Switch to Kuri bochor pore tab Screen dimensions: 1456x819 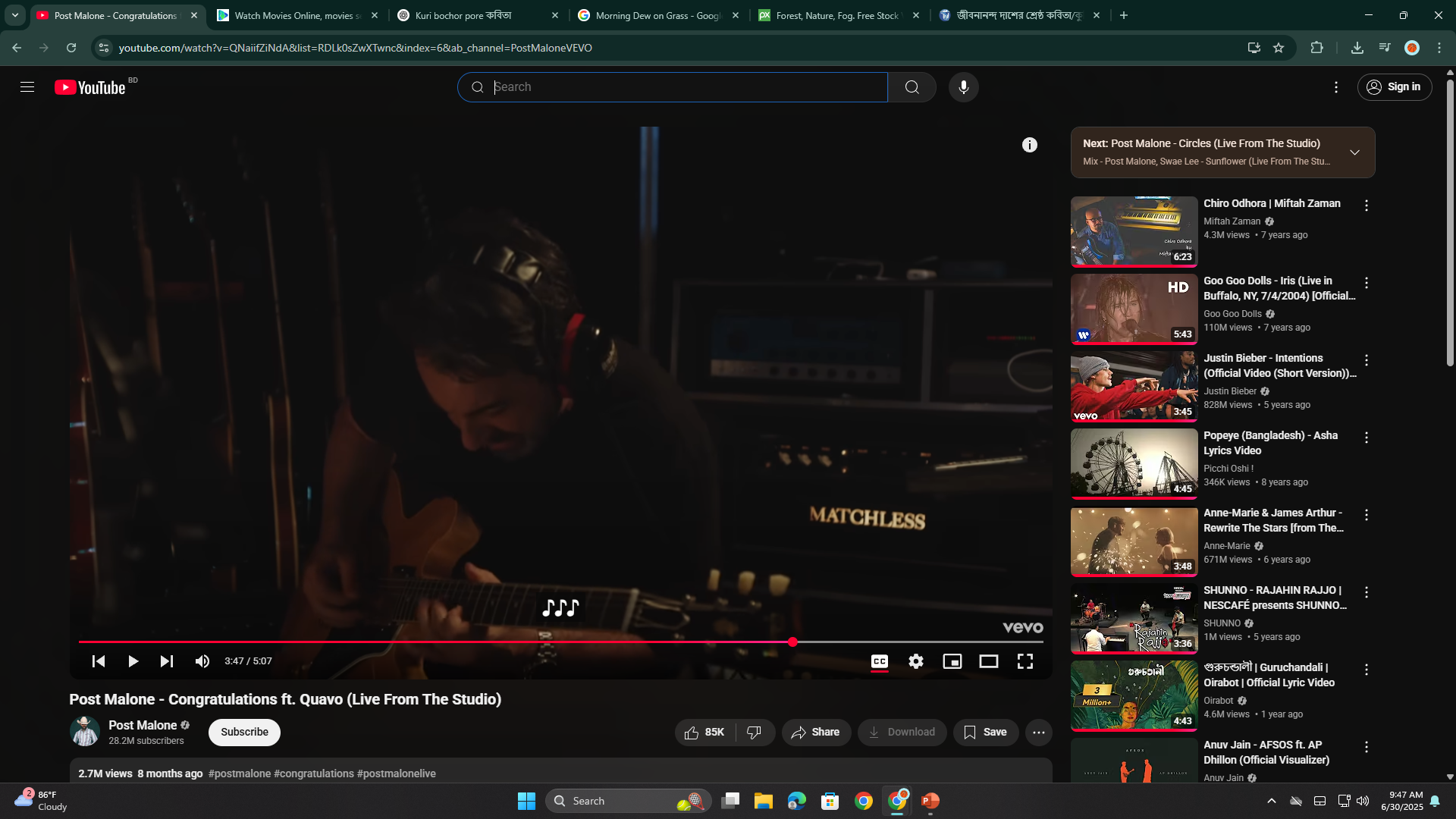coord(478,15)
